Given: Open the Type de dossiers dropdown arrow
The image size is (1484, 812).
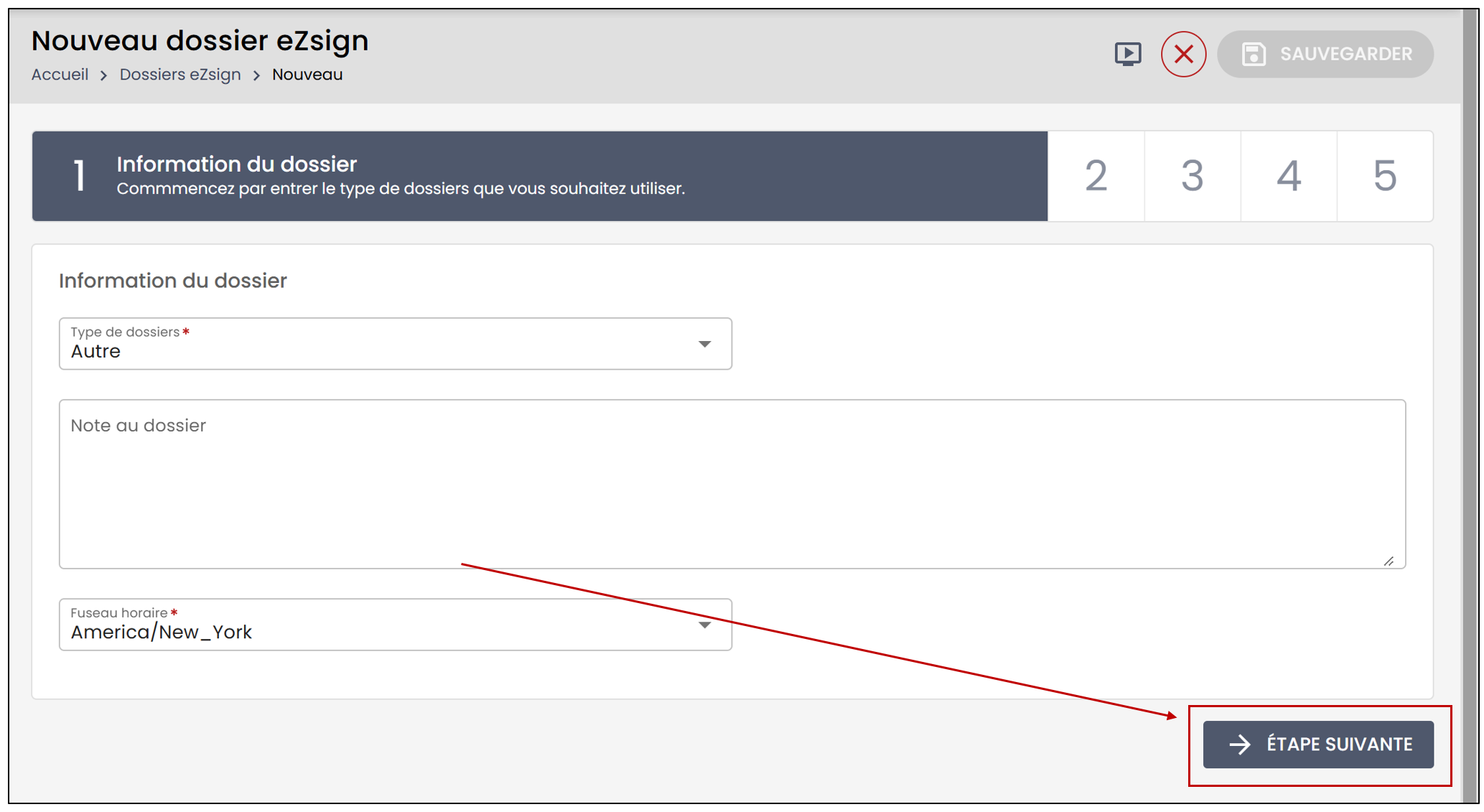Looking at the screenshot, I should click(704, 345).
